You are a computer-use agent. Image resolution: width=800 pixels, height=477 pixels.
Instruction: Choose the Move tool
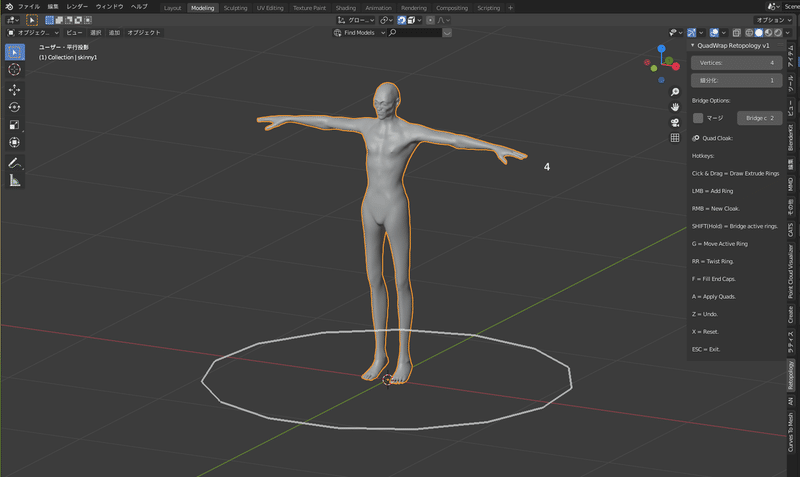[14, 90]
